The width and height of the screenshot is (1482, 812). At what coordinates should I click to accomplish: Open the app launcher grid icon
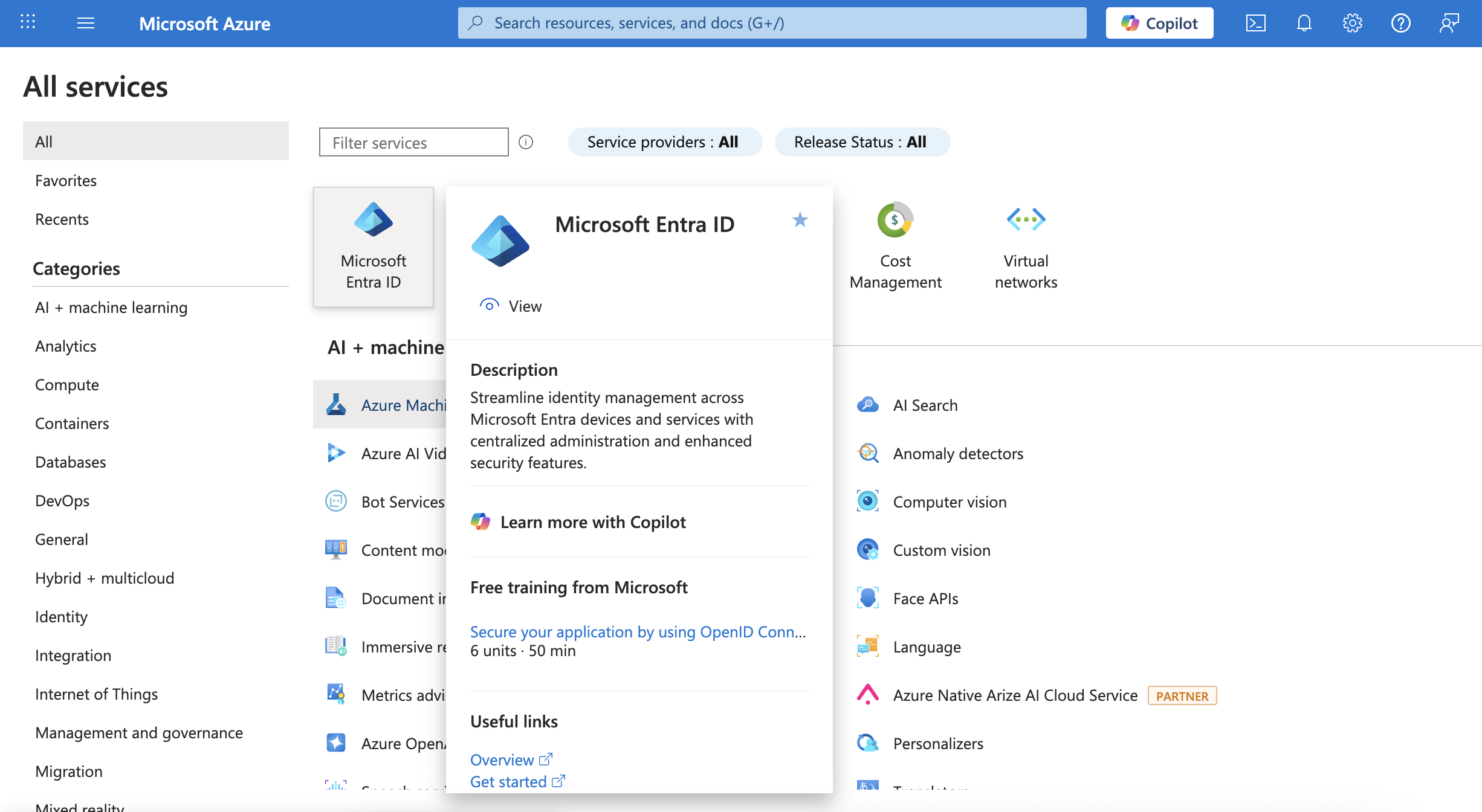28,22
